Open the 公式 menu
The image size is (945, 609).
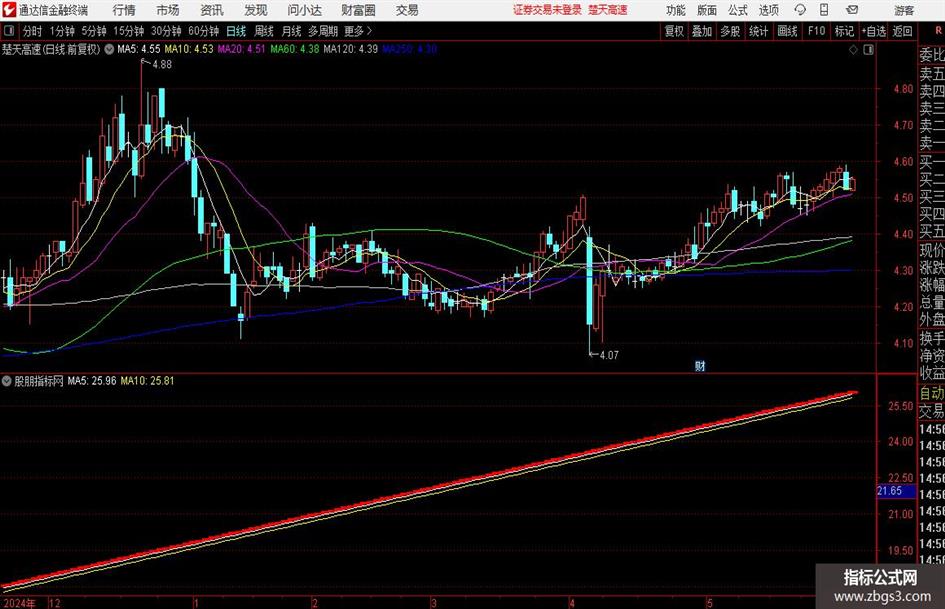coord(737,10)
